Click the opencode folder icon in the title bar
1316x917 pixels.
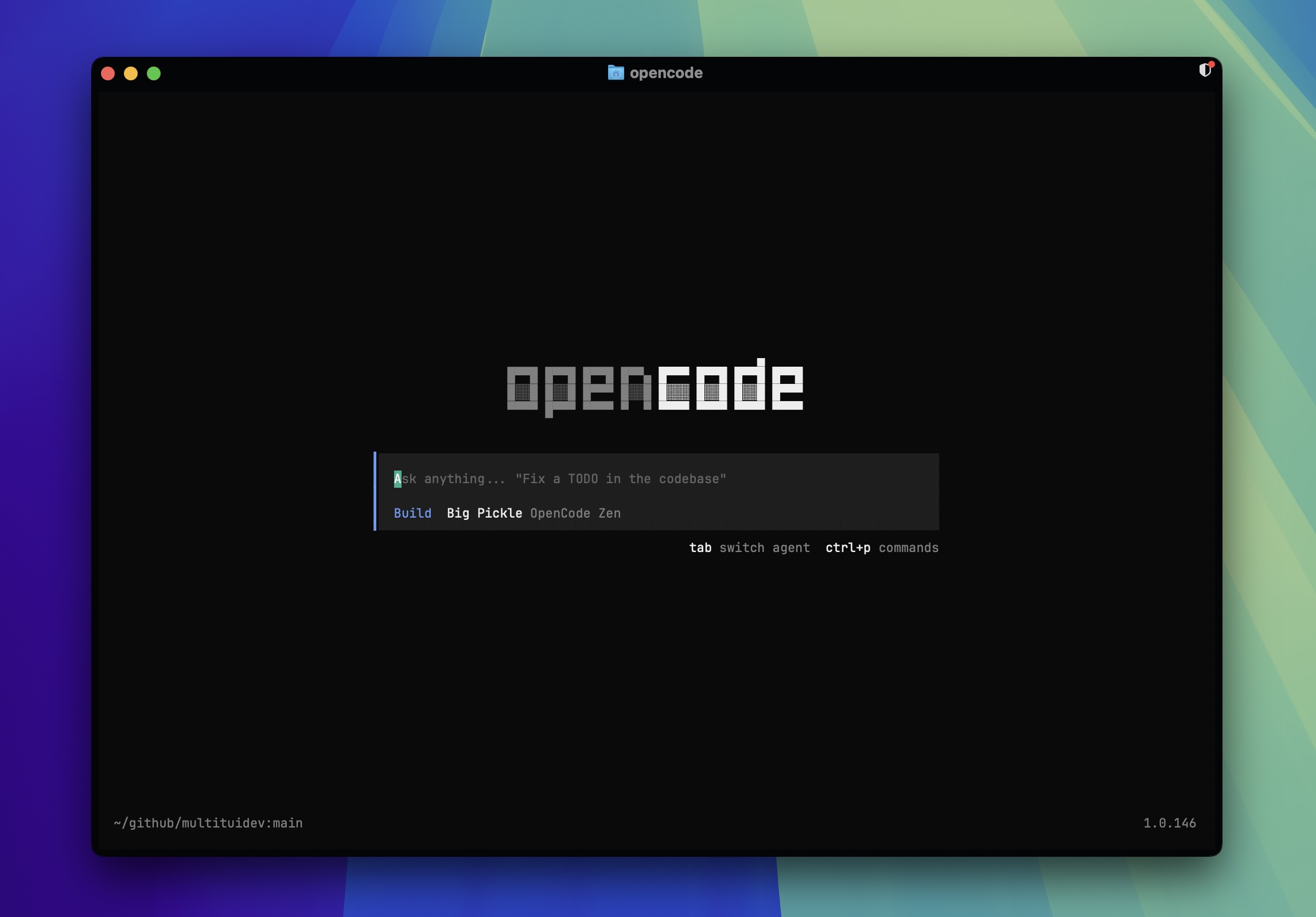click(x=615, y=73)
